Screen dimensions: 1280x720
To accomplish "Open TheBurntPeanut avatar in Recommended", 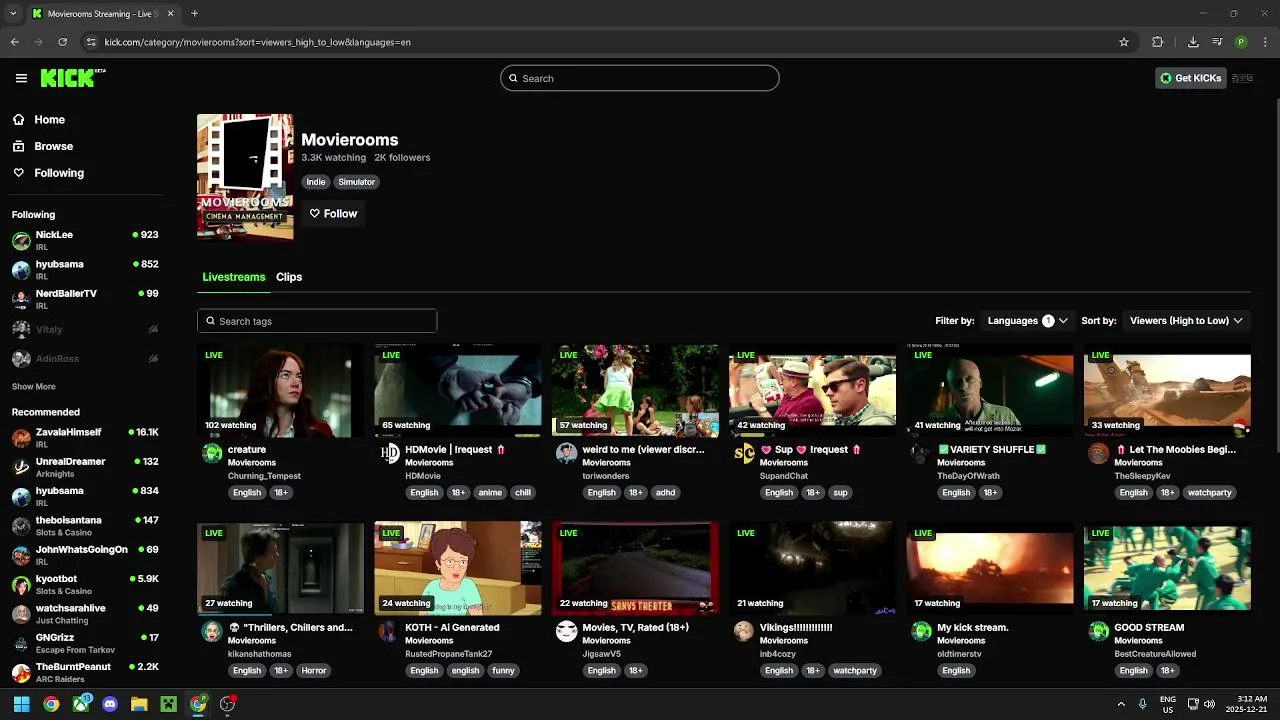I will (x=21, y=672).
